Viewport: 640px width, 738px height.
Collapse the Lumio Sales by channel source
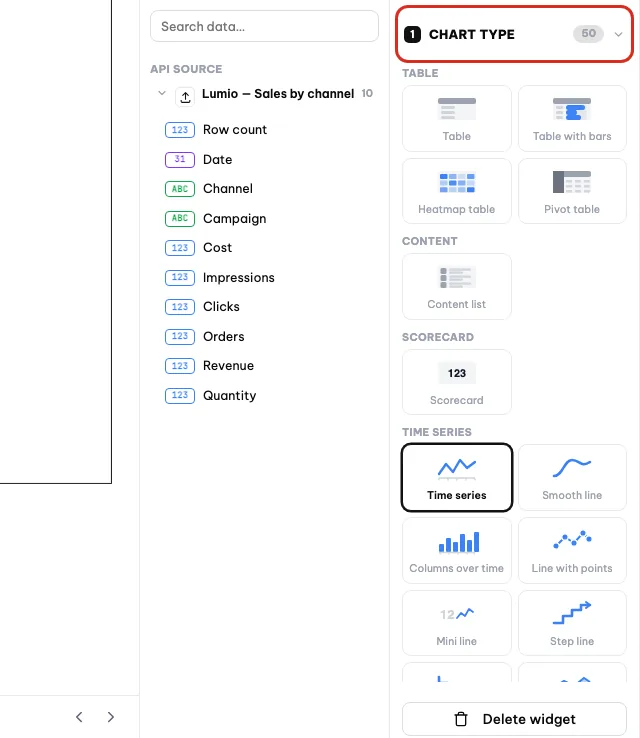pos(162,93)
